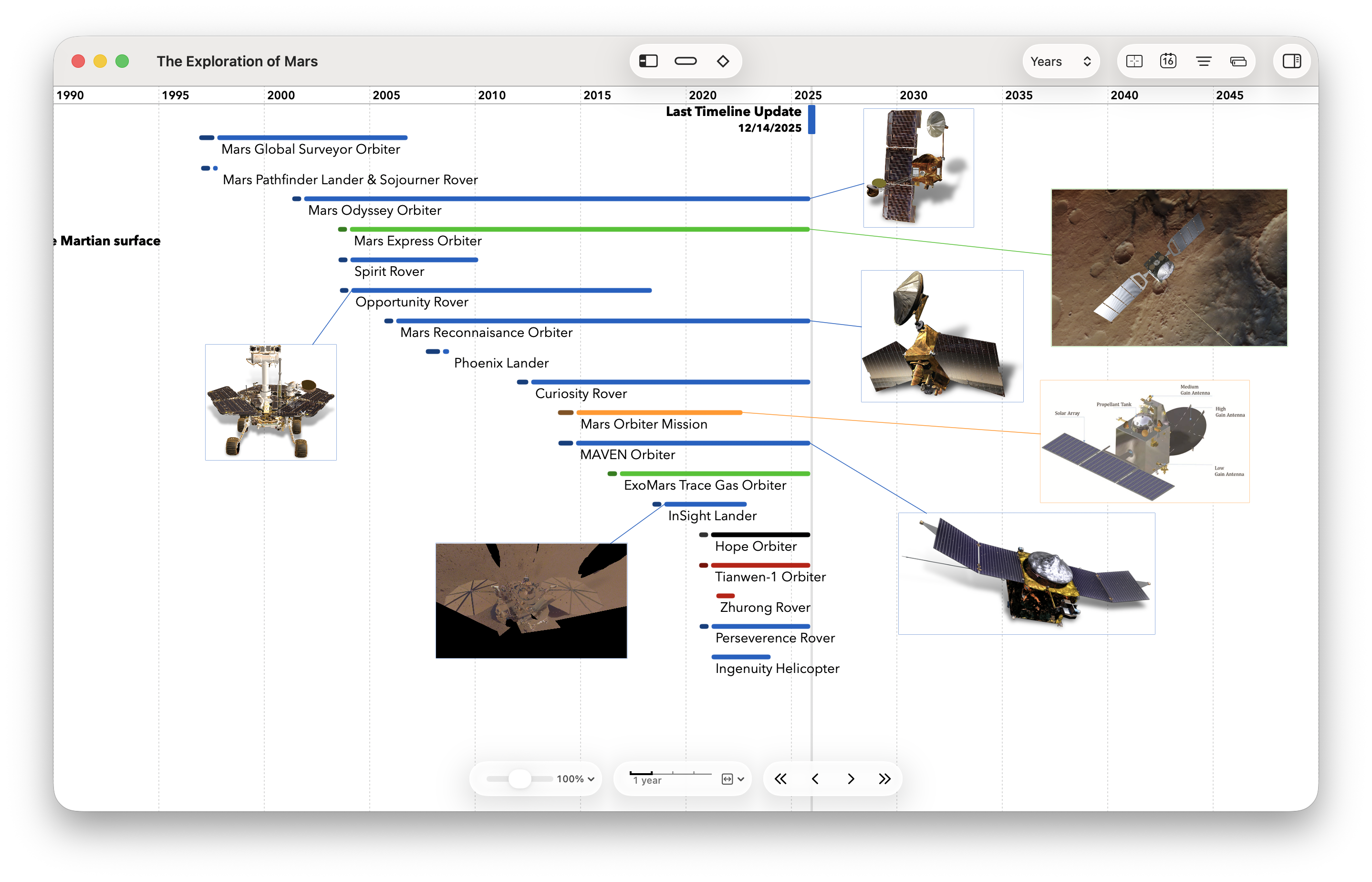Jump to timeline start with double-left arrows
This screenshot has width=1372, height=882.
tap(781, 779)
